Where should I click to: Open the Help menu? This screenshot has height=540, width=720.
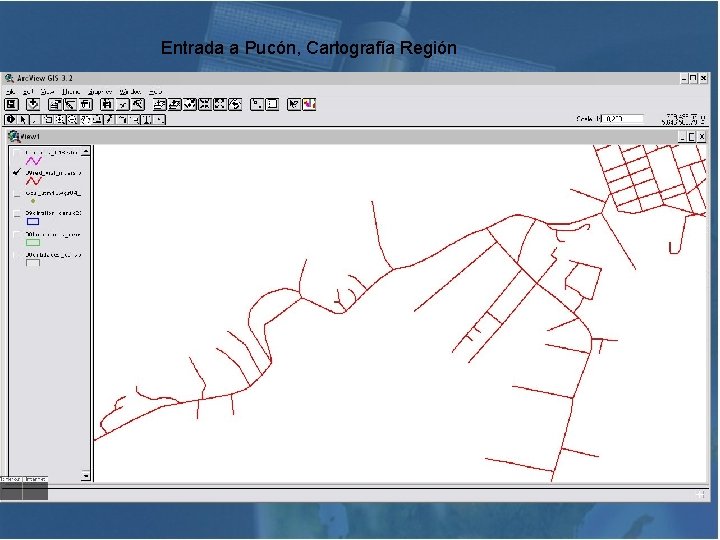pos(155,92)
